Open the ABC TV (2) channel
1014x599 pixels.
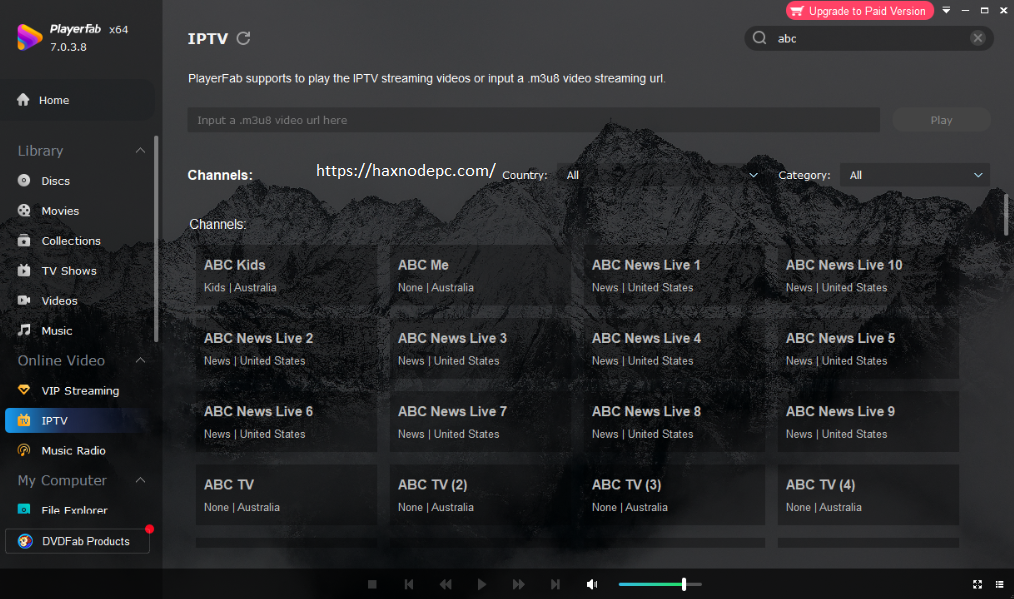[480, 494]
